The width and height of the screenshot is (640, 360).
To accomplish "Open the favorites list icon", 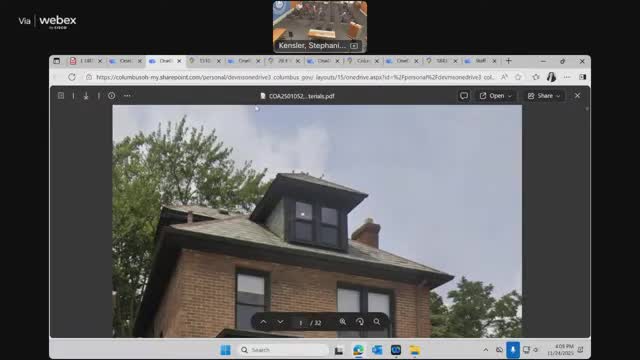I will coord(536,77).
